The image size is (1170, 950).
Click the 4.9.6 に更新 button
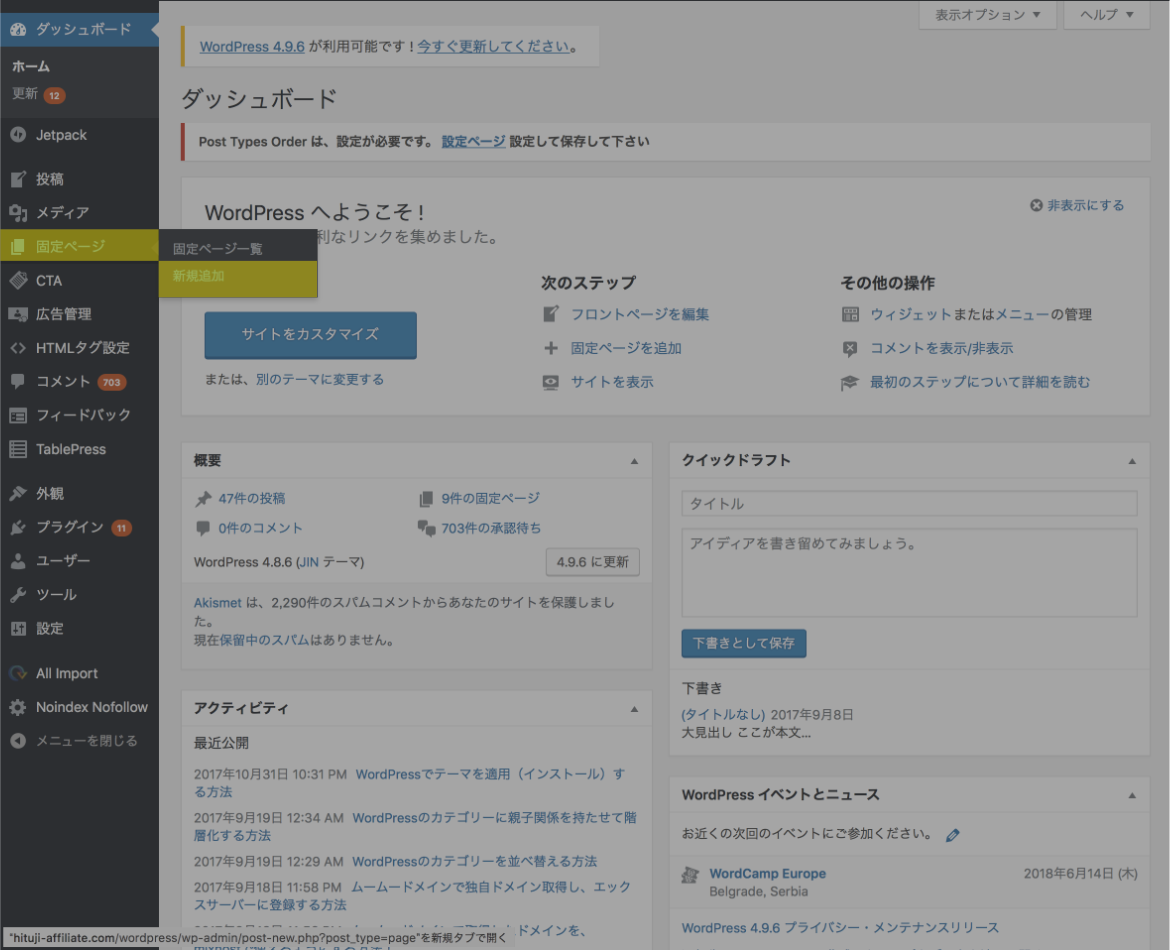[x=592, y=562]
